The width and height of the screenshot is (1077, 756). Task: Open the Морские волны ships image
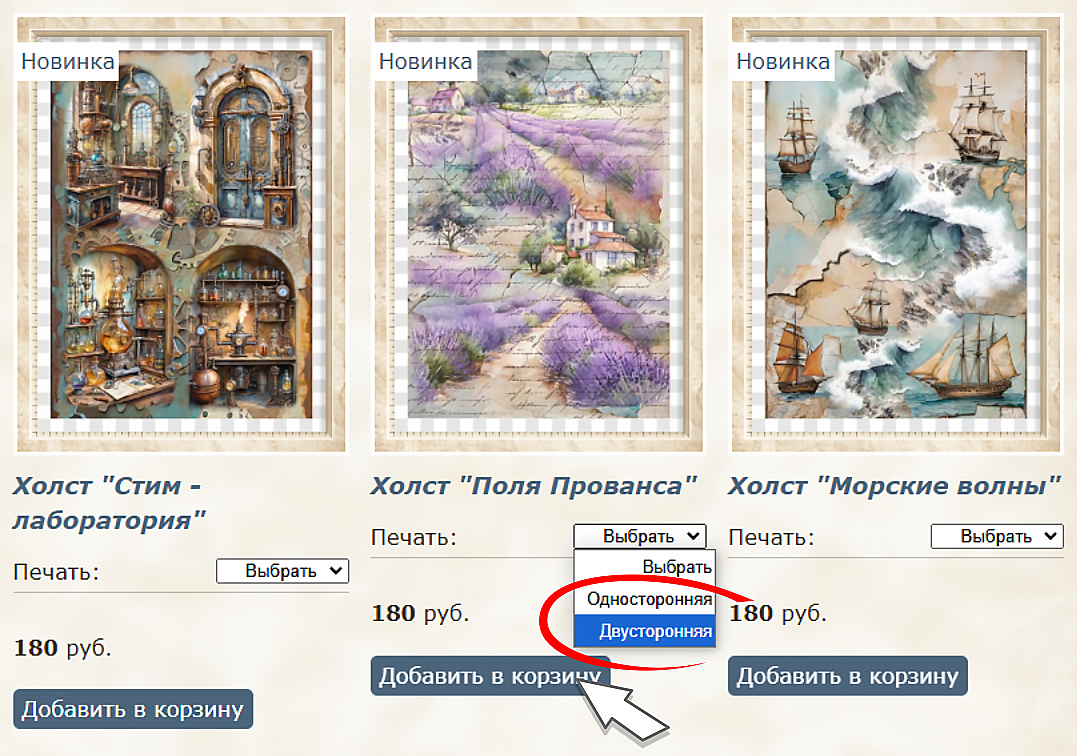tap(896, 234)
